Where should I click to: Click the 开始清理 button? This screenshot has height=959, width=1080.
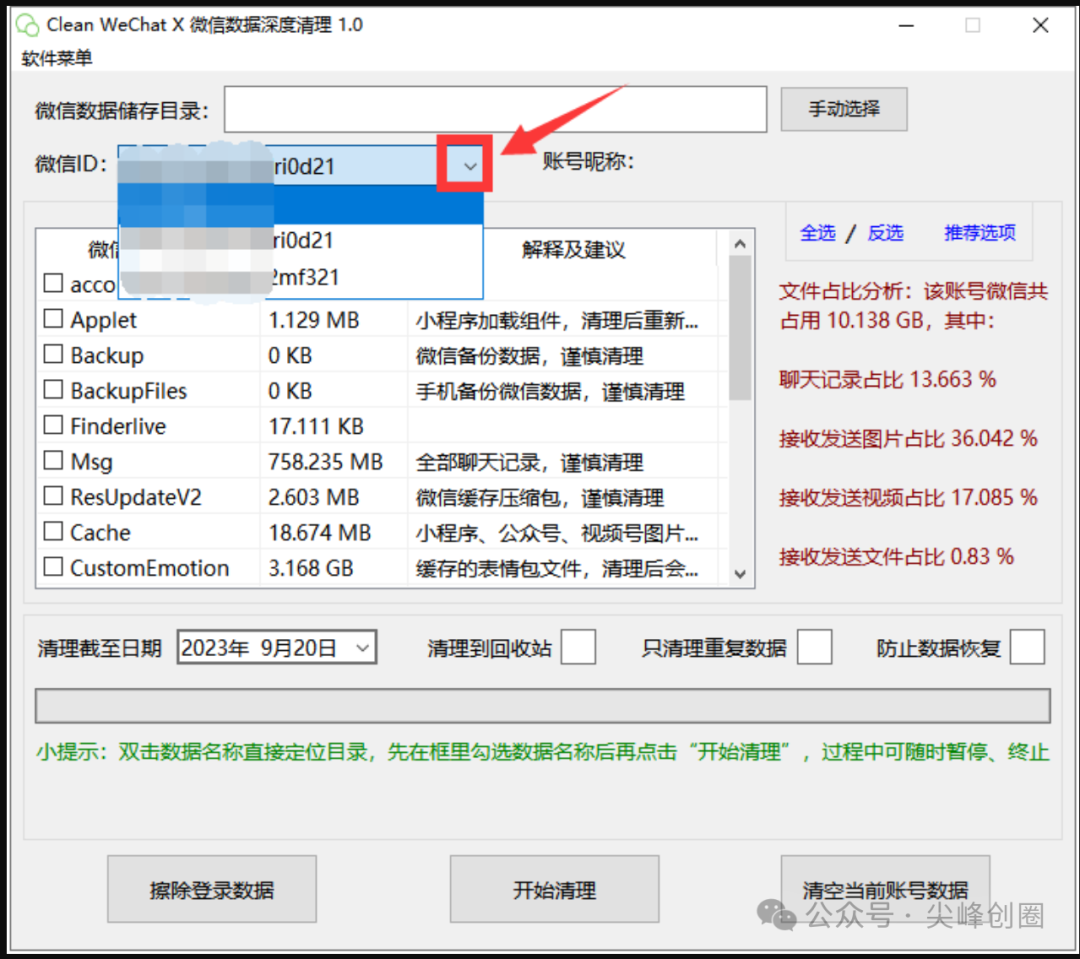(x=554, y=889)
